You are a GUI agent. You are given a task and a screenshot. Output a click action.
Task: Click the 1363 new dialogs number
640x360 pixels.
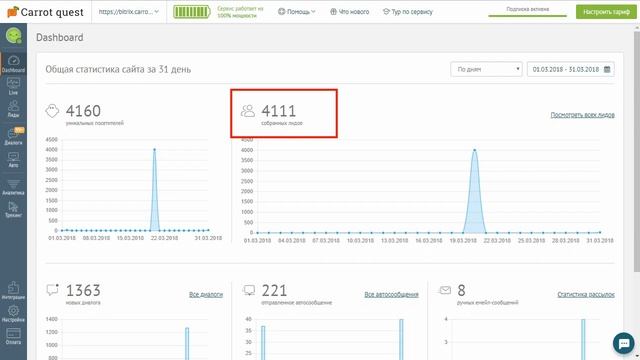tap(83, 290)
